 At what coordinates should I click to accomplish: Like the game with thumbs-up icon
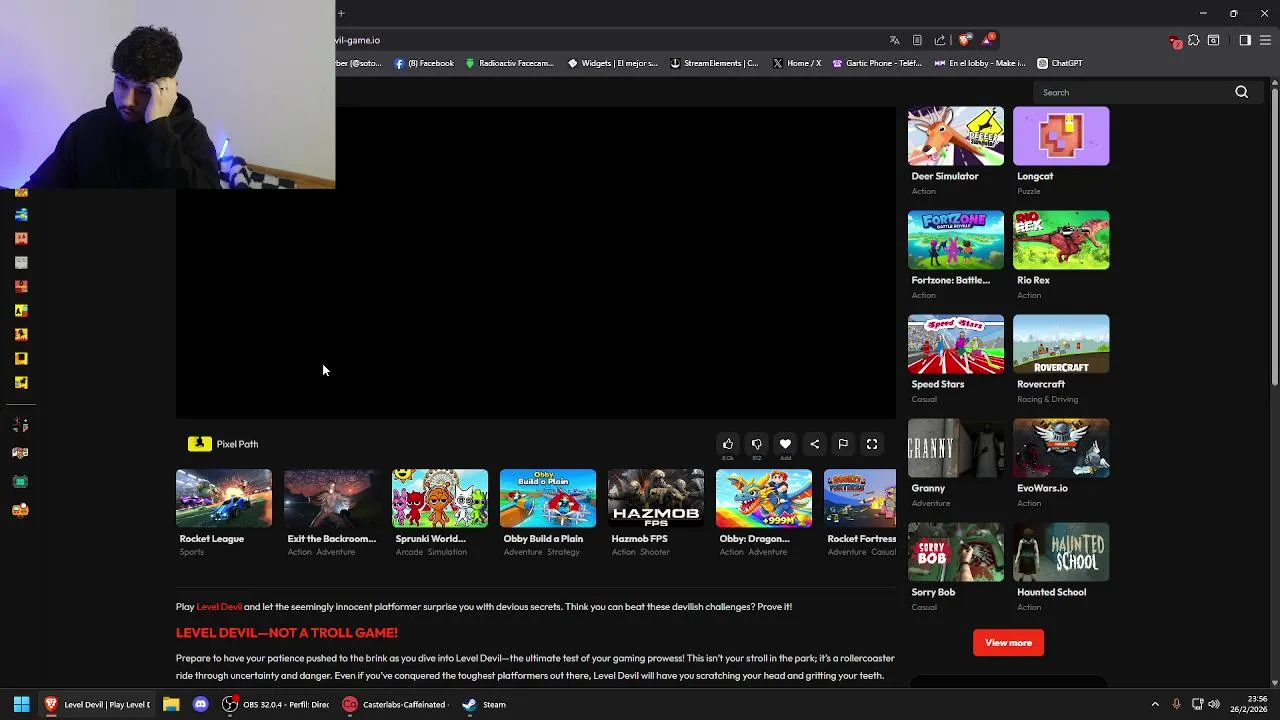(x=728, y=444)
